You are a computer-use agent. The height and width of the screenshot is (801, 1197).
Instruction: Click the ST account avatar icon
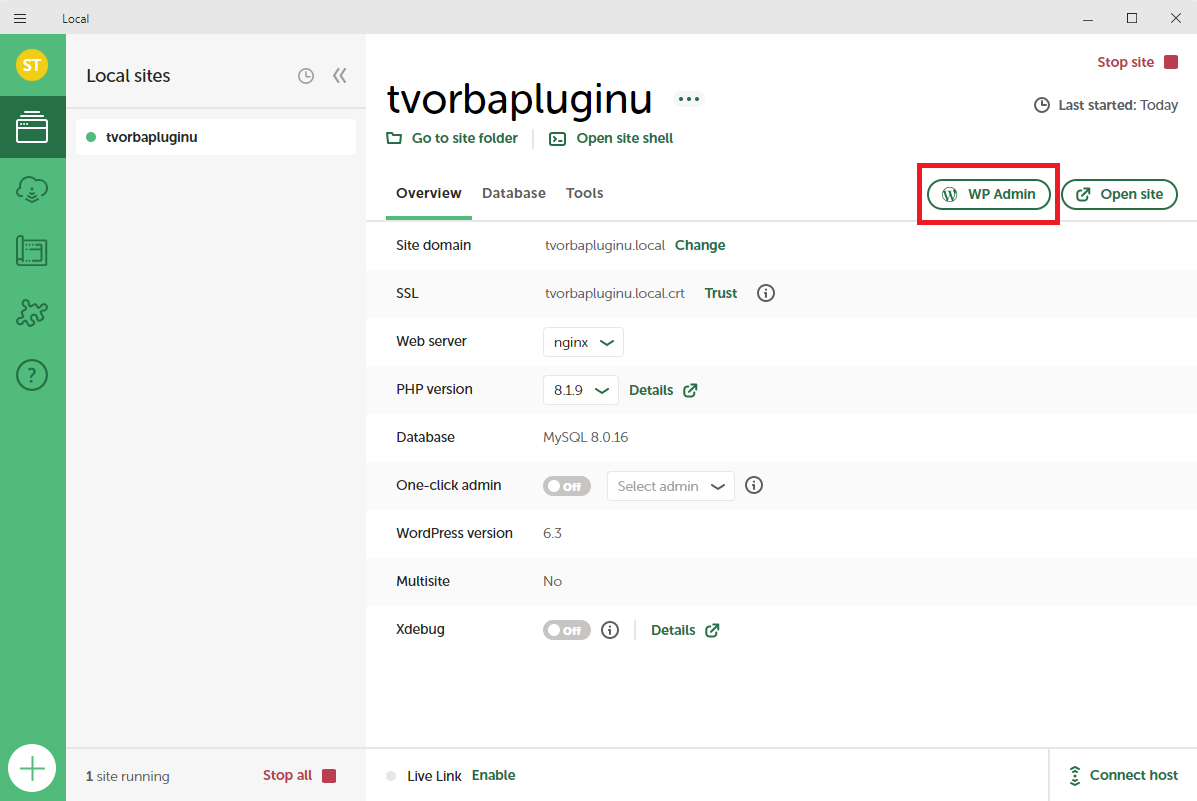[33, 65]
